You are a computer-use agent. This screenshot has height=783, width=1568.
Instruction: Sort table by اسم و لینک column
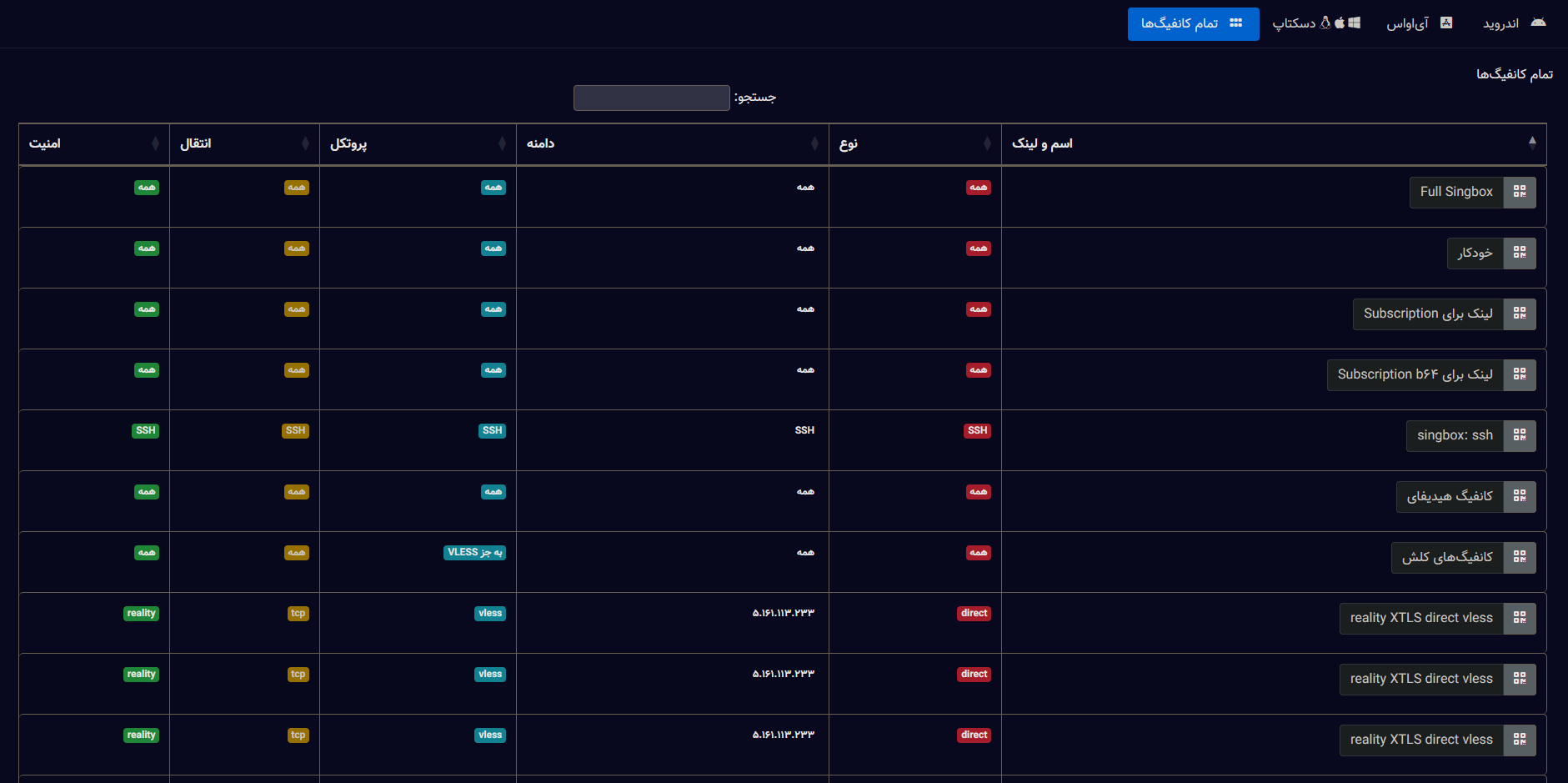[1274, 143]
